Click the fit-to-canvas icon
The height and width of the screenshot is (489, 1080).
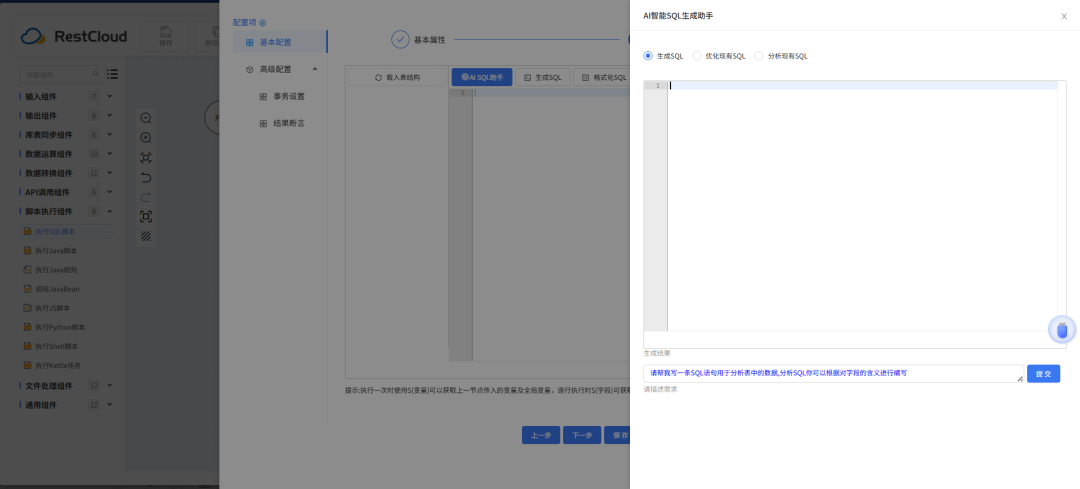(x=146, y=158)
